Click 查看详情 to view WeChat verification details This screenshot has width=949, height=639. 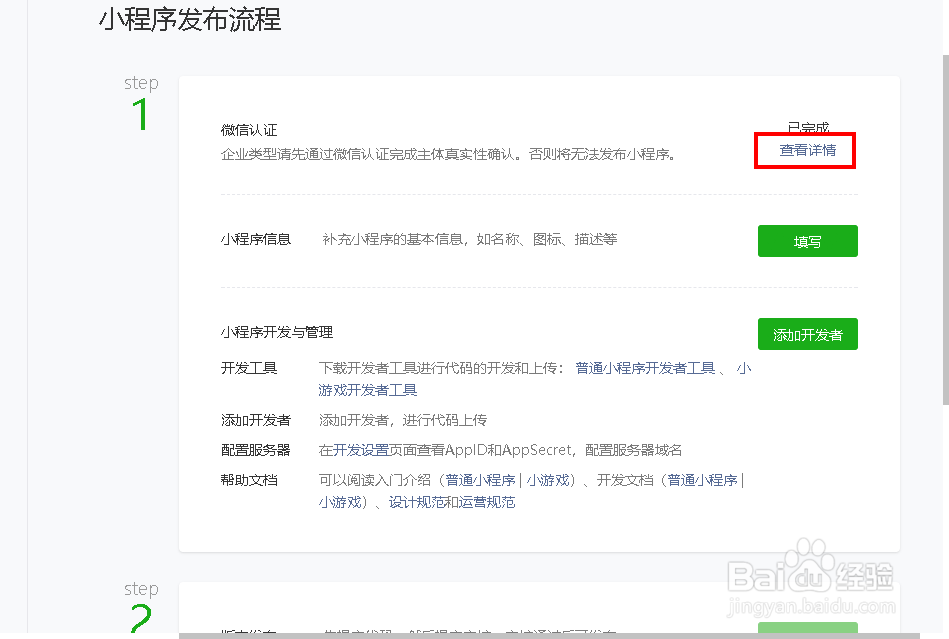coord(804,150)
